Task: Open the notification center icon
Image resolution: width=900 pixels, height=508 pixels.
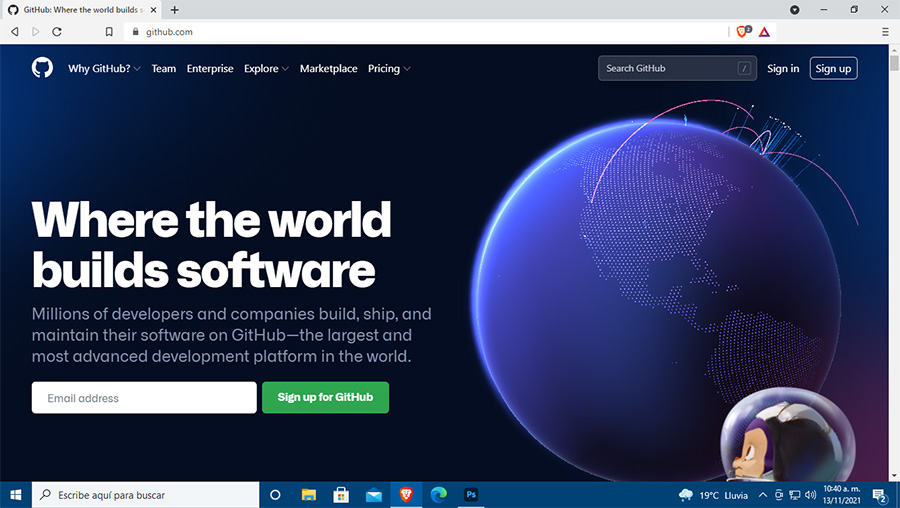Action: [880, 495]
